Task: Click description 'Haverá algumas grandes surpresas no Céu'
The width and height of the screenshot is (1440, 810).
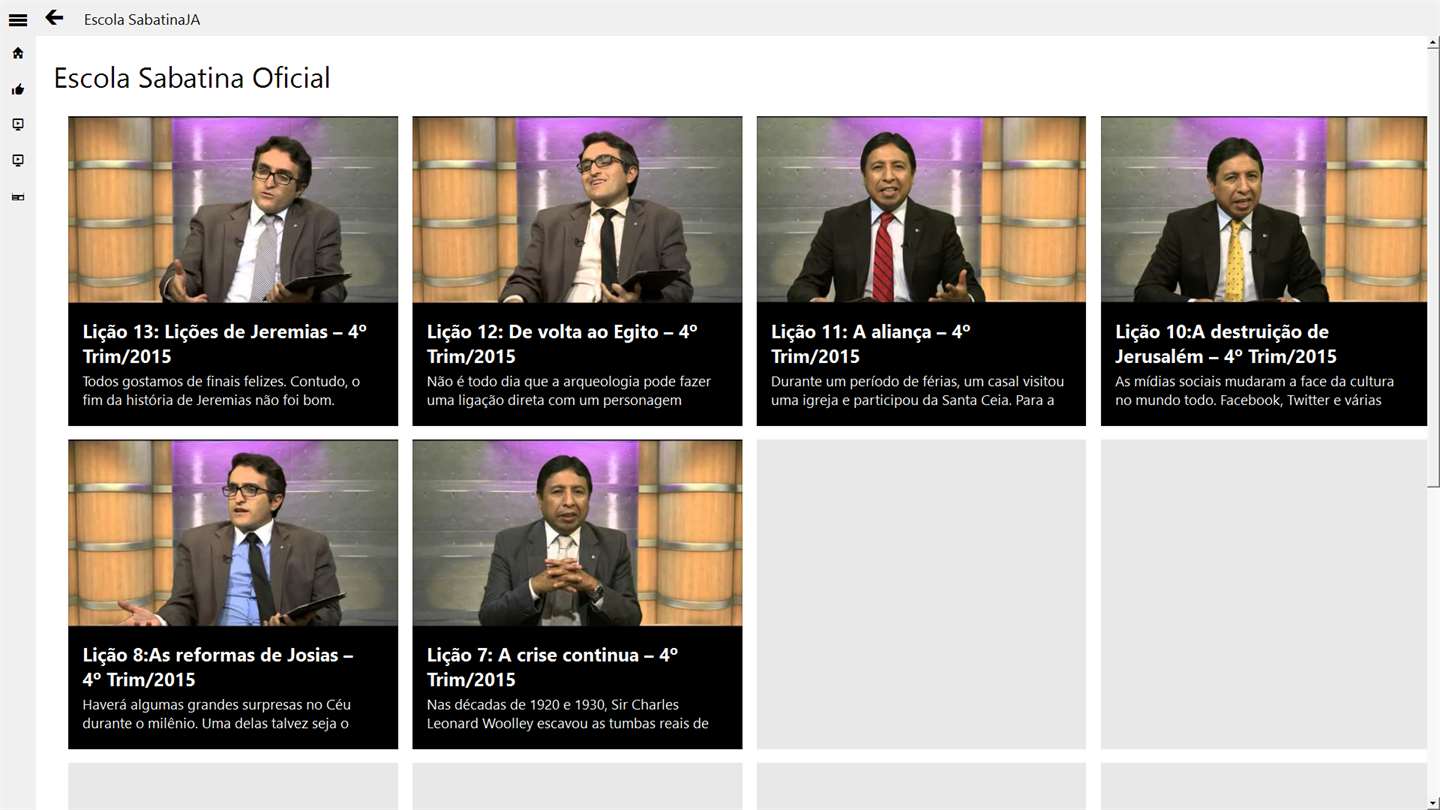Action: click(217, 714)
